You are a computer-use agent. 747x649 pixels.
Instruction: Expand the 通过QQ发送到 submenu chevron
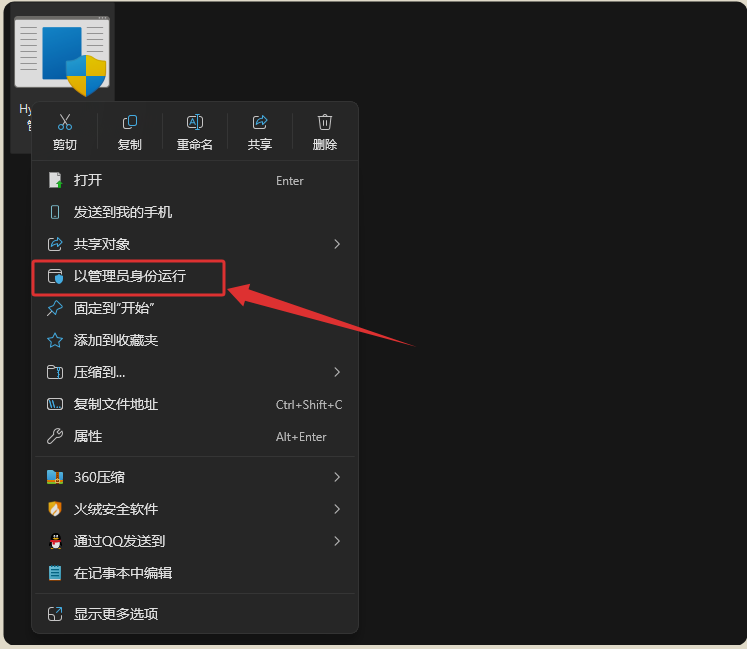tap(337, 541)
